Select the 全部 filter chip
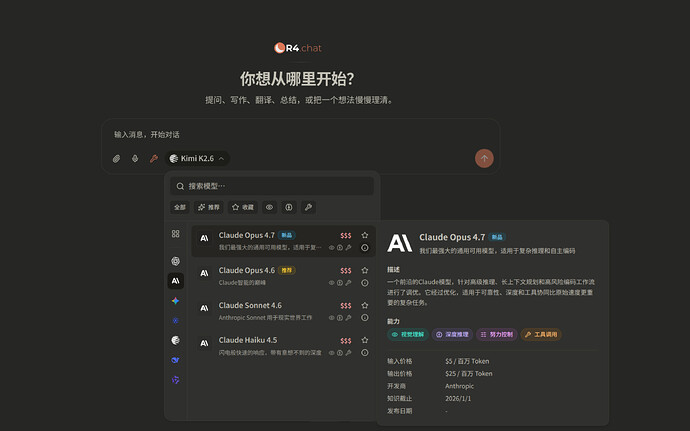690x431 pixels. 180,207
